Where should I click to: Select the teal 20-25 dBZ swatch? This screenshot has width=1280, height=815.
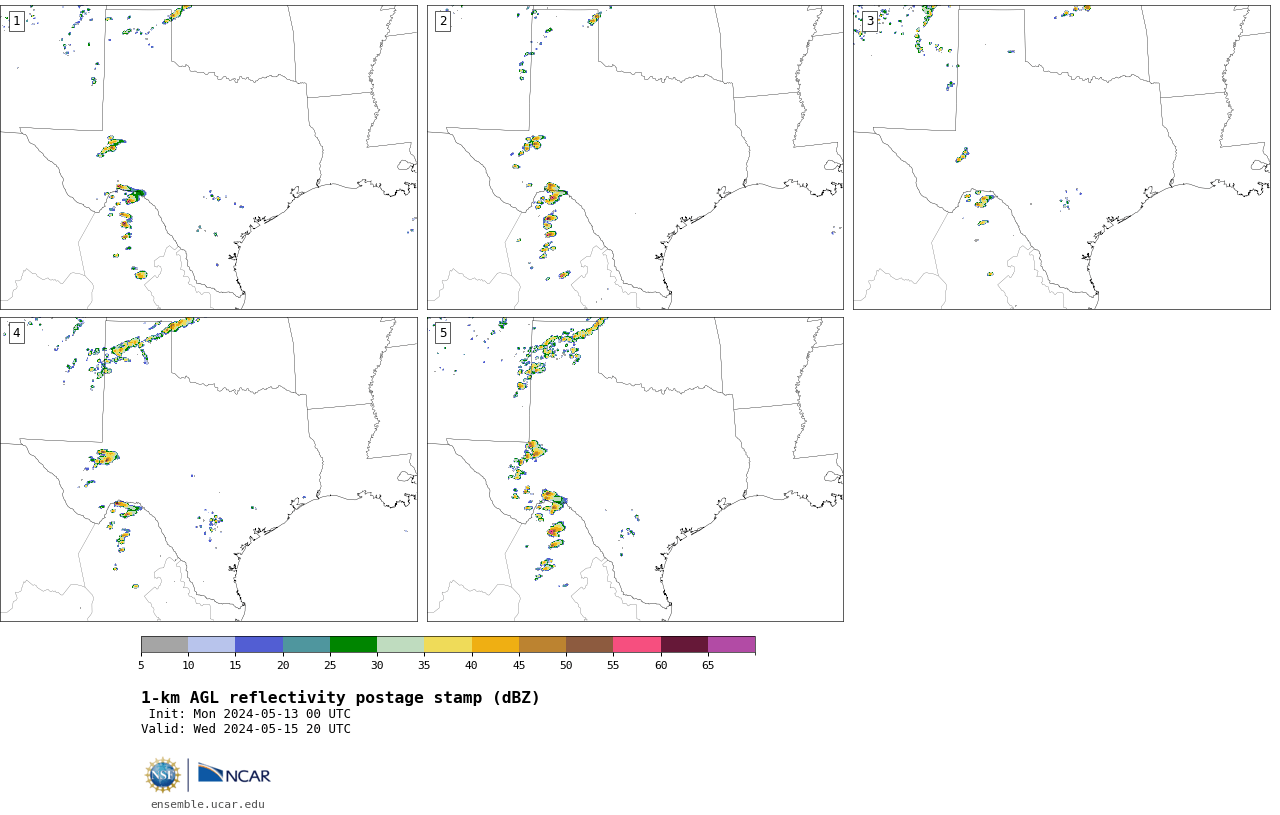[306, 644]
